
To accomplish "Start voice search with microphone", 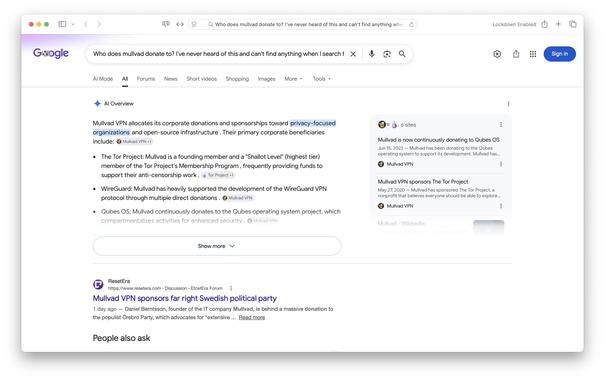I will click(x=372, y=54).
